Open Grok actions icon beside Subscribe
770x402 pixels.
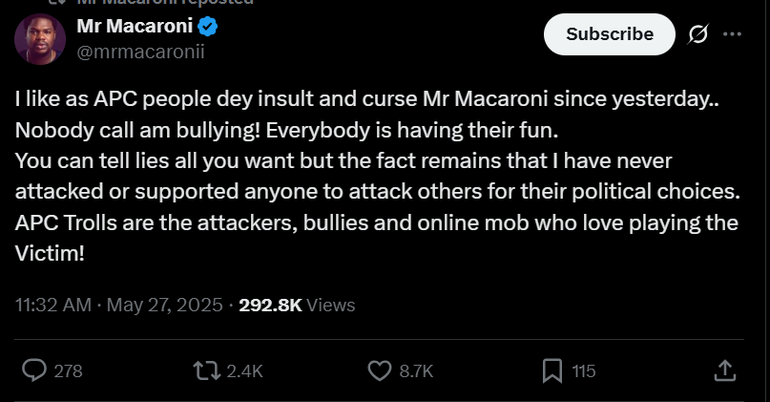(699, 34)
